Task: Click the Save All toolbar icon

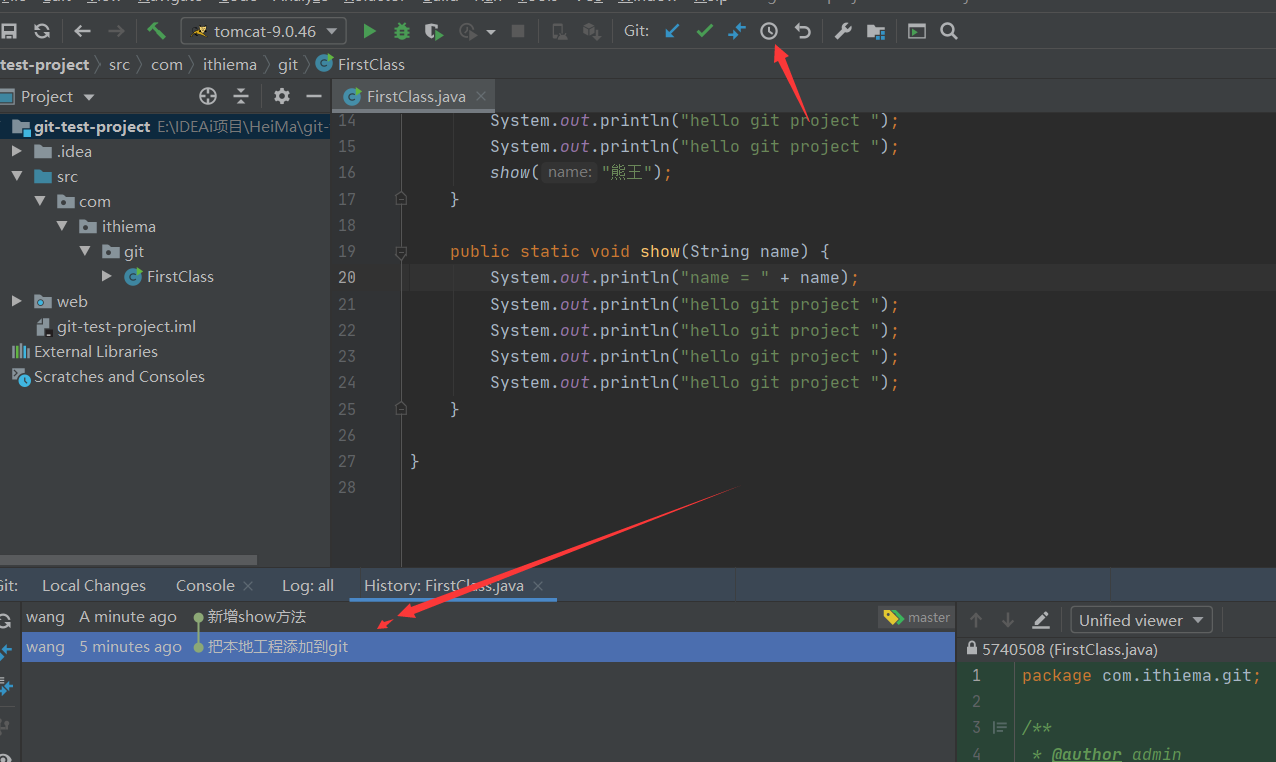Action: [x=9, y=31]
